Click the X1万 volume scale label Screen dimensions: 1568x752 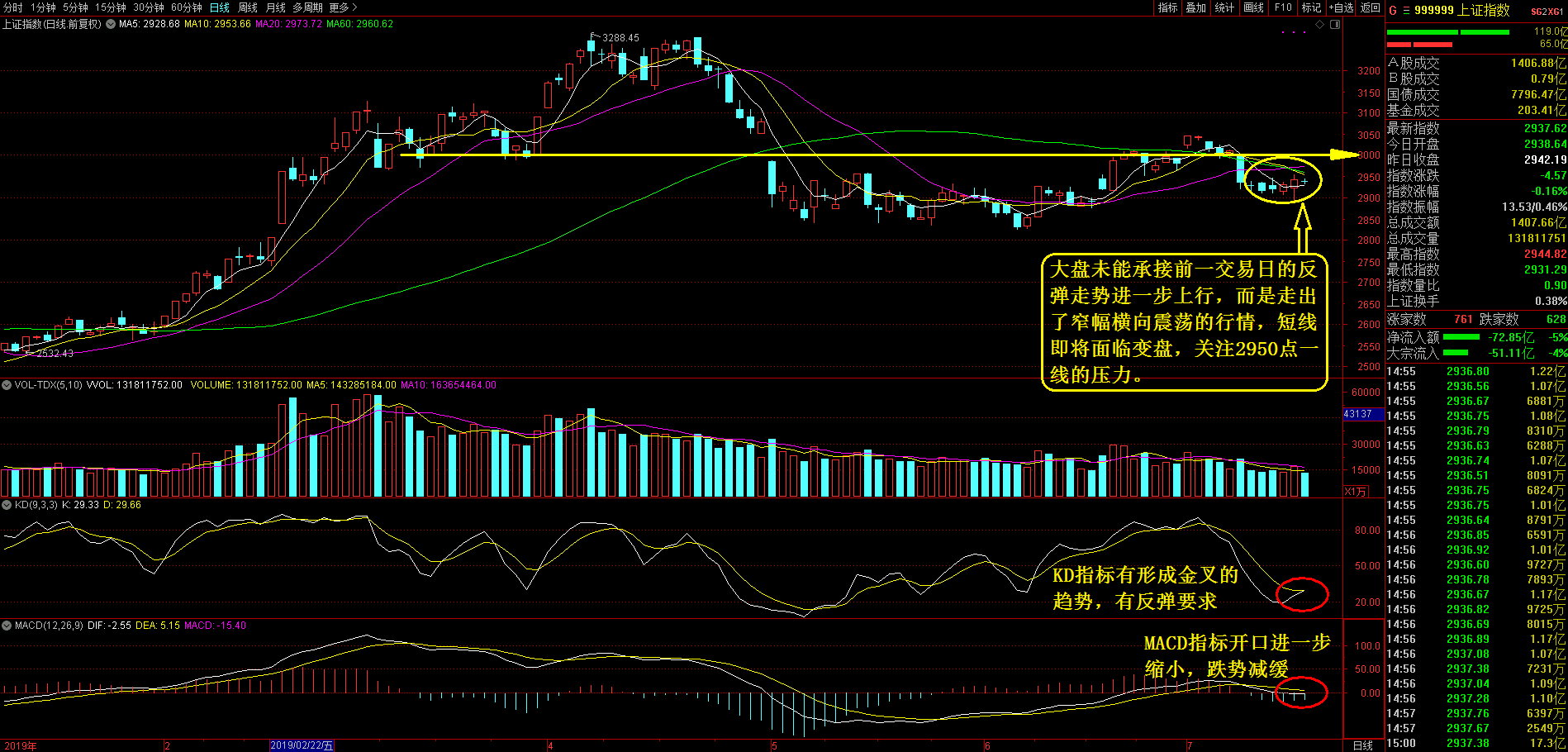tap(1356, 492)
